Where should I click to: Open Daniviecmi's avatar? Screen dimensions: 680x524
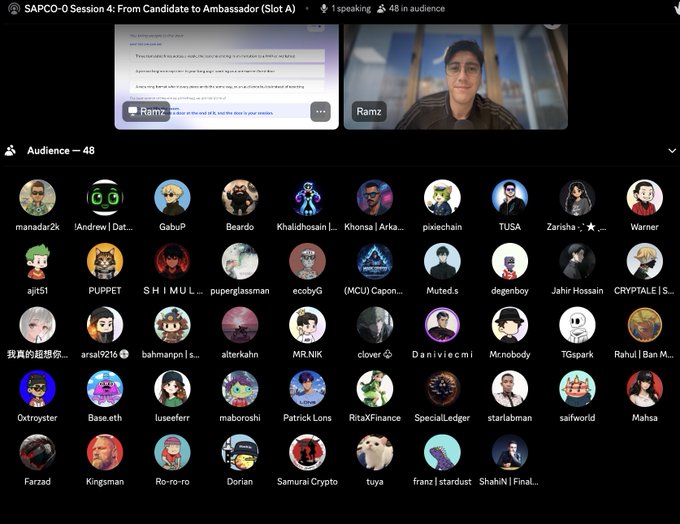tap(442, 325)
